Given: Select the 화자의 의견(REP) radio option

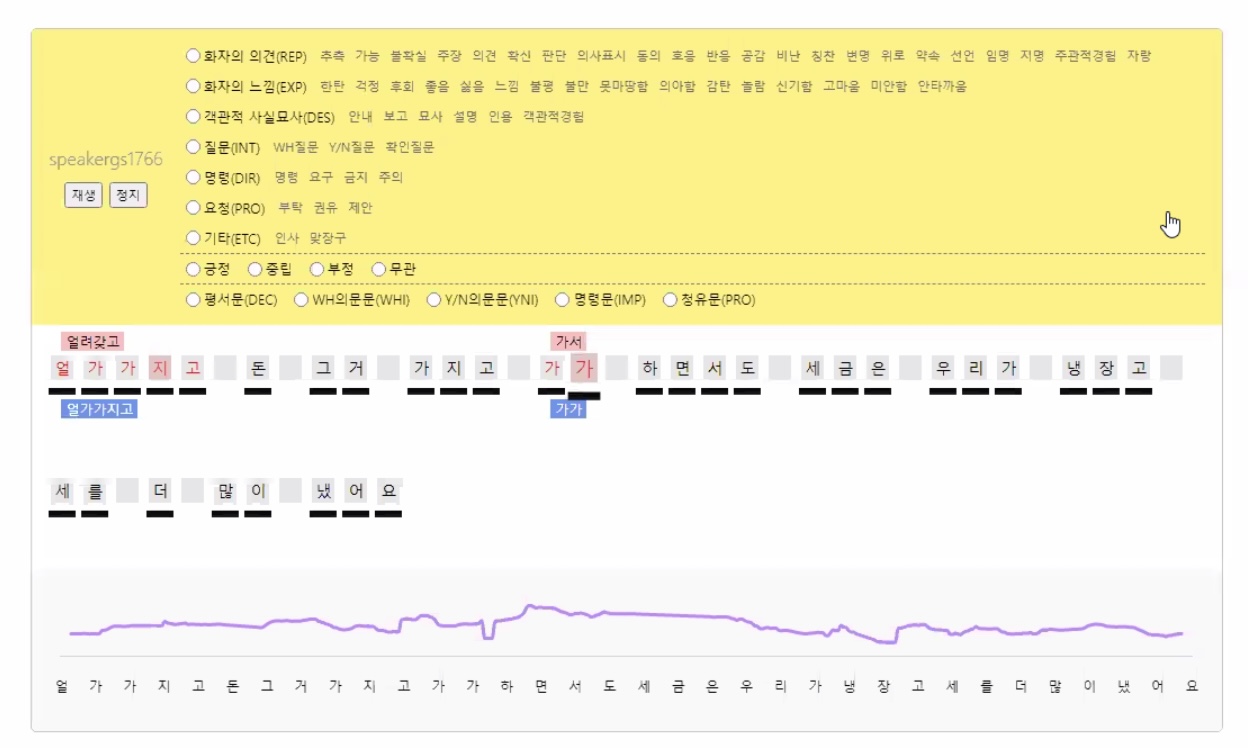Looking at the screenshot, I should coord(193,56).
